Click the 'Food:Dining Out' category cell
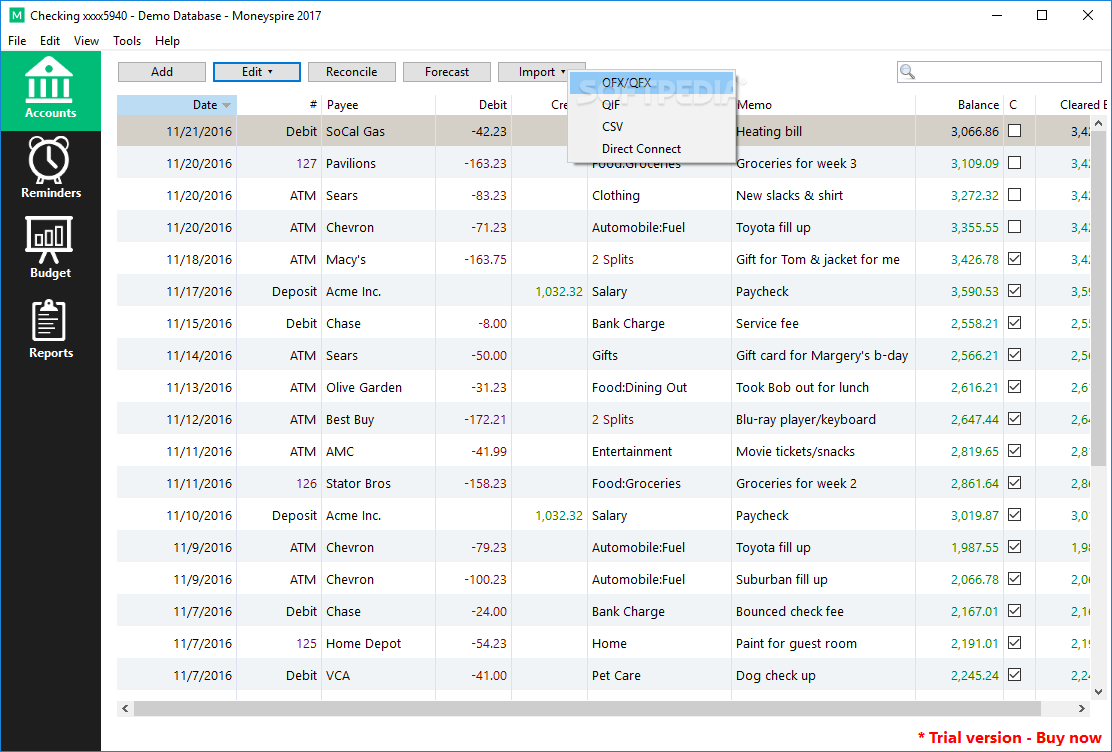Viewport: 1112px width, 752px height. click(x=659, y=387)
